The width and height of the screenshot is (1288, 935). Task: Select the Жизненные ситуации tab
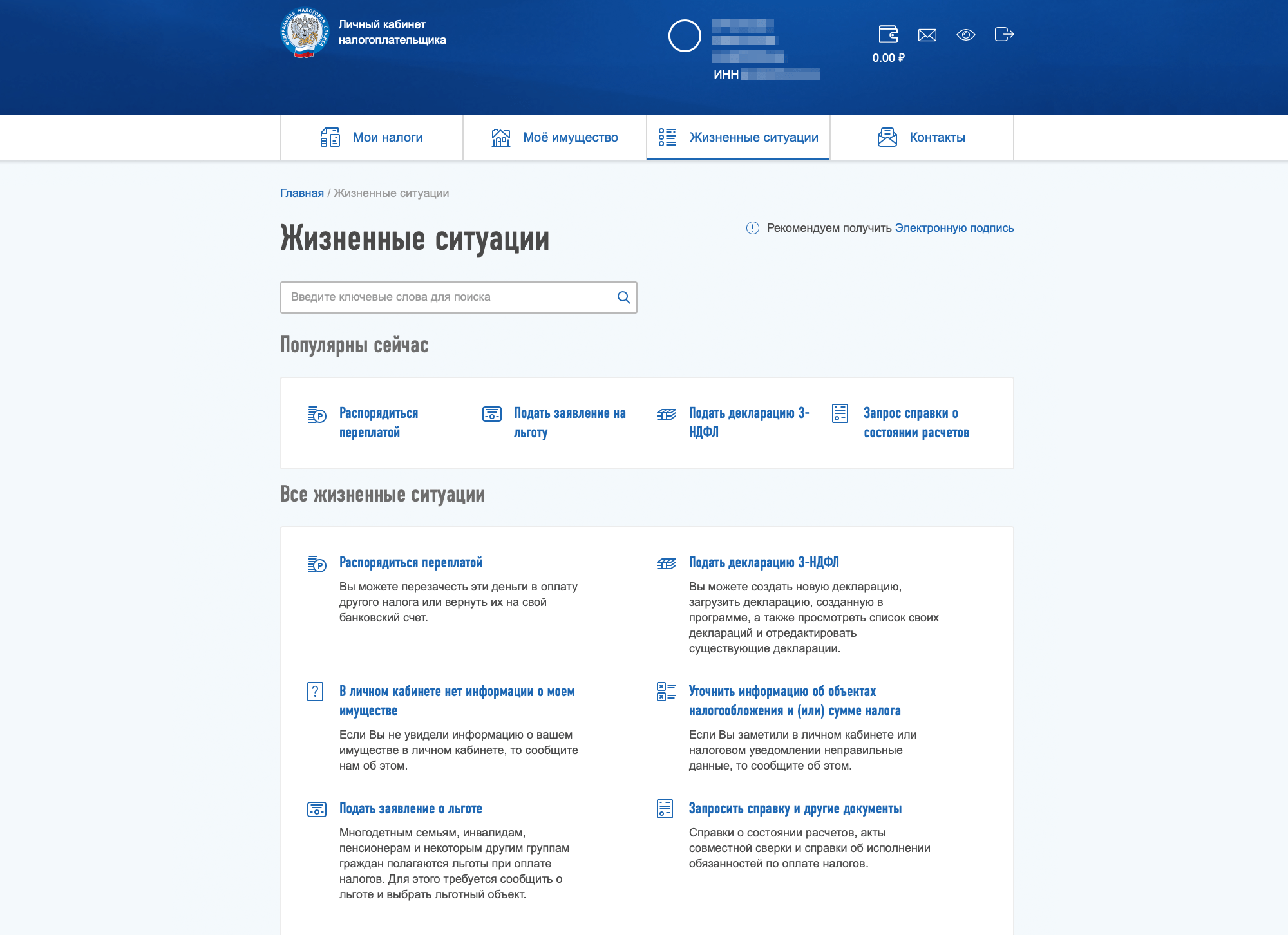[738, 137]
